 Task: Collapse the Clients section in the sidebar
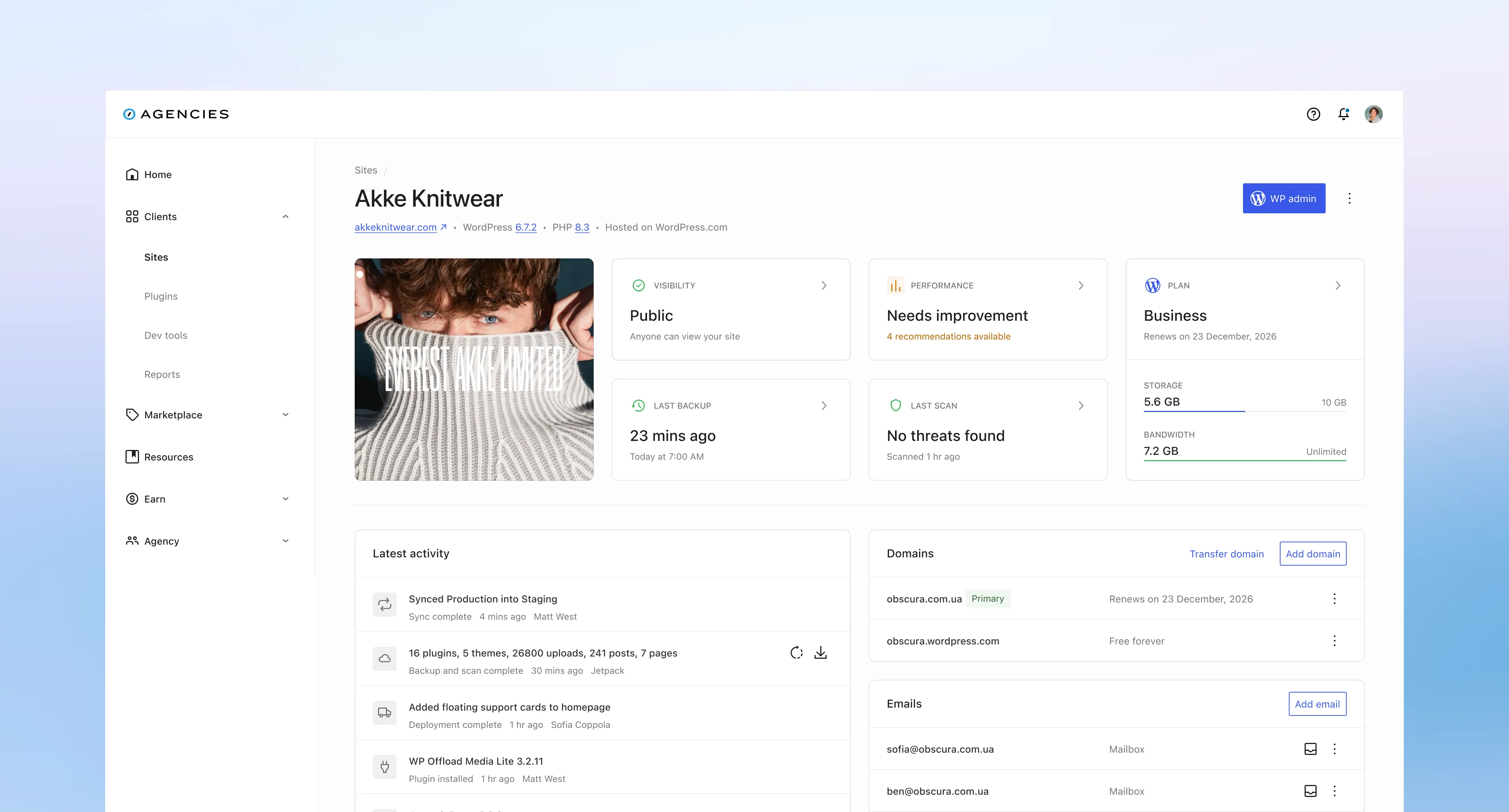click(x=286, y=216)
